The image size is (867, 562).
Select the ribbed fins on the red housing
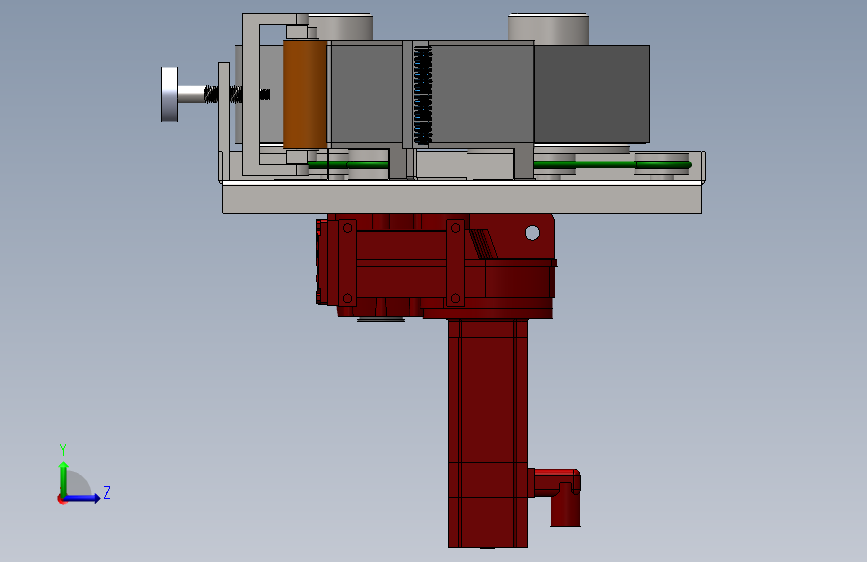(x=483, y=244)
